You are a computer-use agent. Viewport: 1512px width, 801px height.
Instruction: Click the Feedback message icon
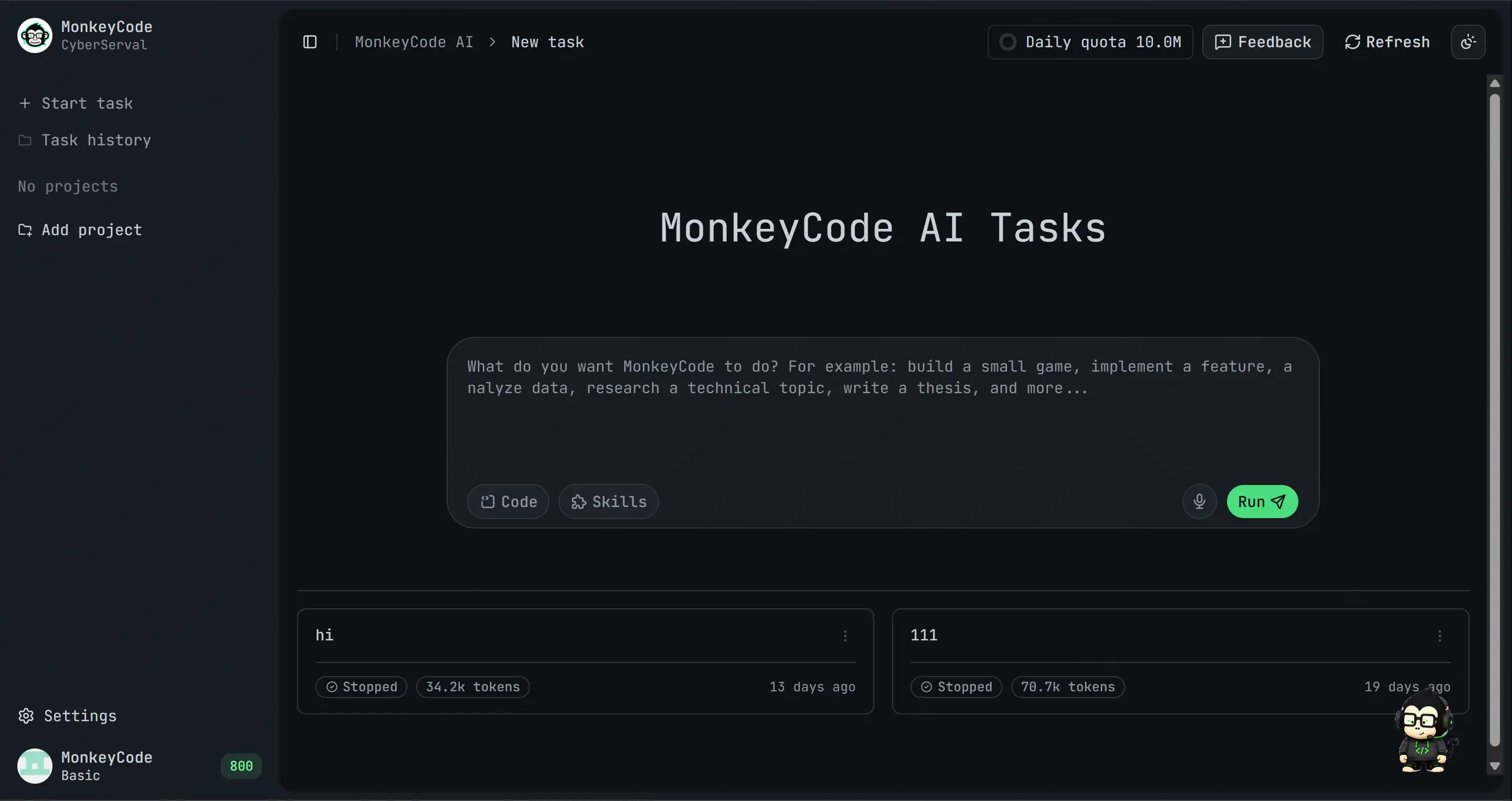pos(1223,41)
